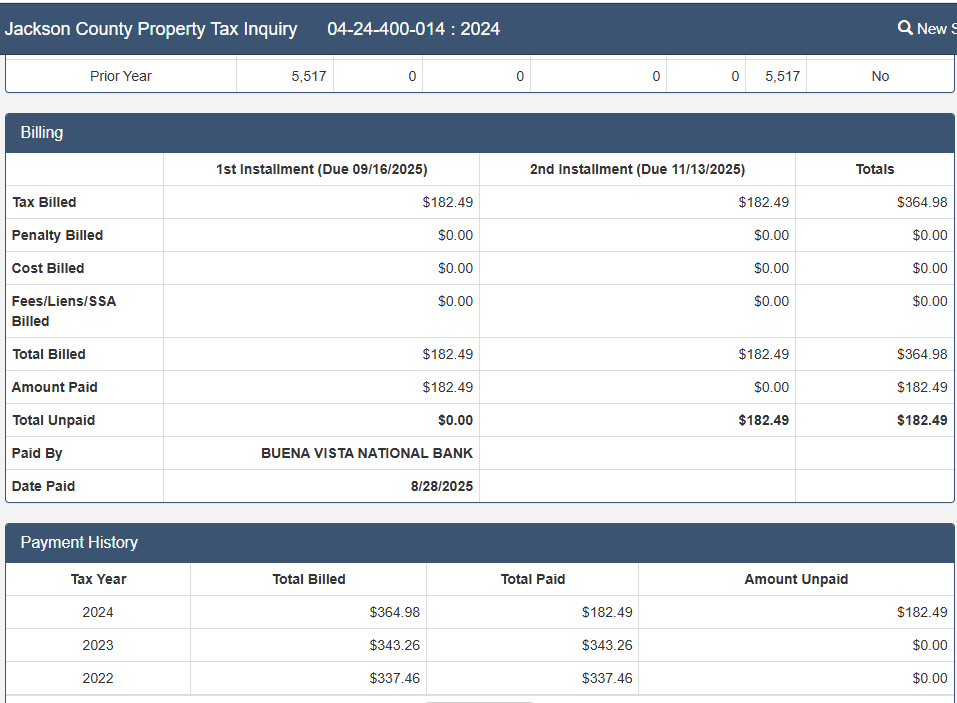Click the Tax Year column header
Viewport: 957px width, 703px height.
pos(98,579)
